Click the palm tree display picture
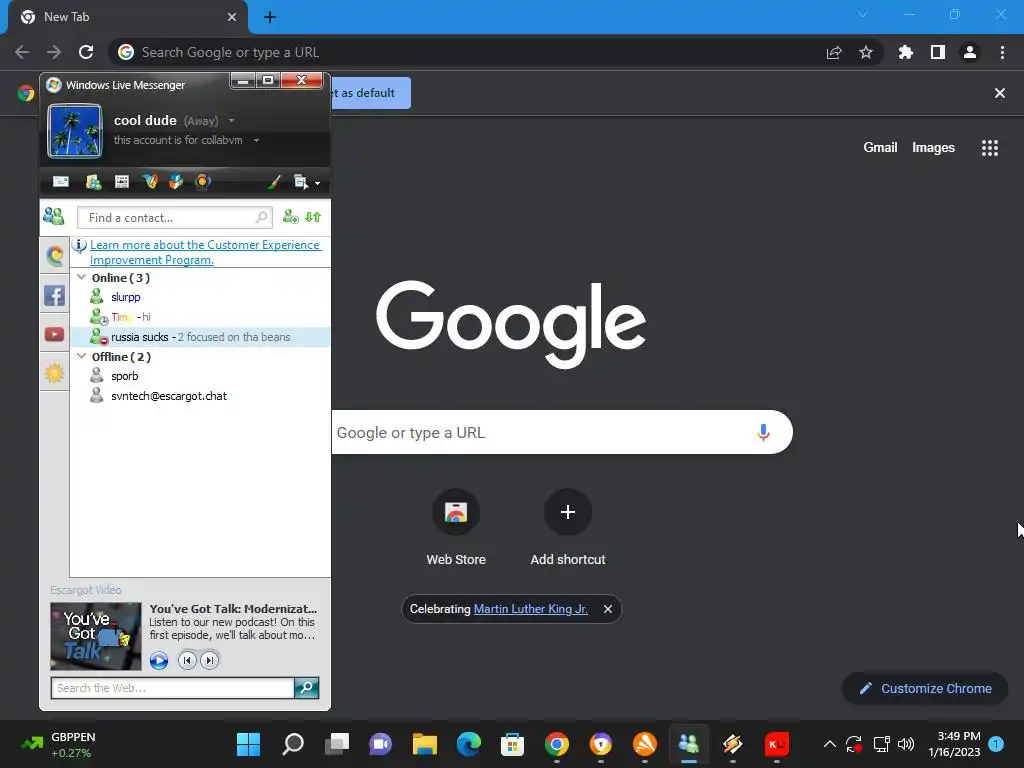1024x768 pixels. click(74, 131)
